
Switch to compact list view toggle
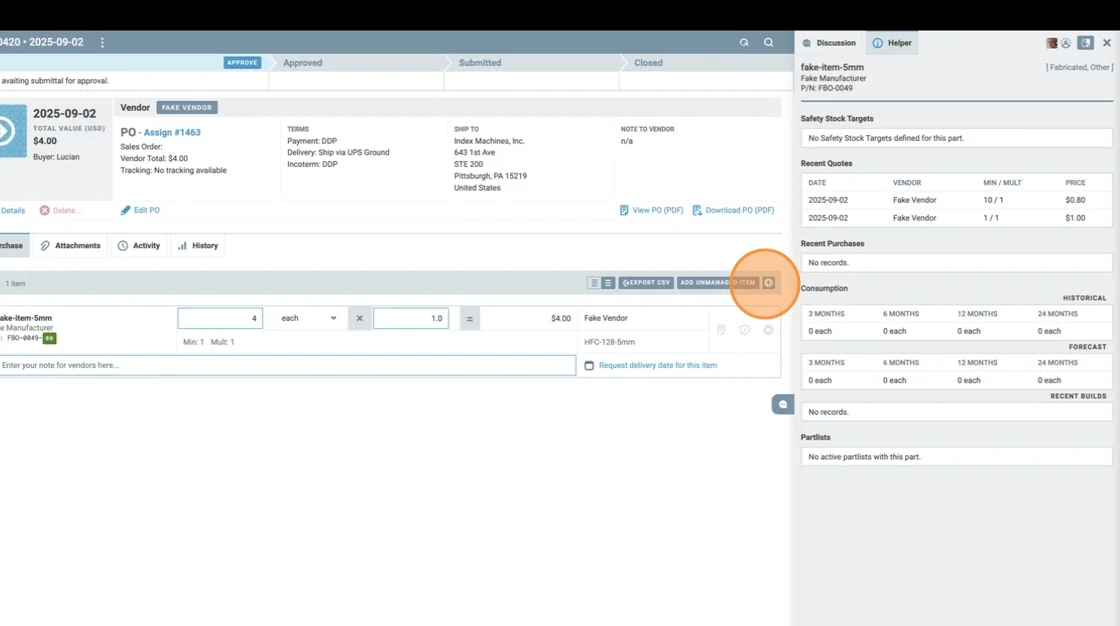(594, 283)
